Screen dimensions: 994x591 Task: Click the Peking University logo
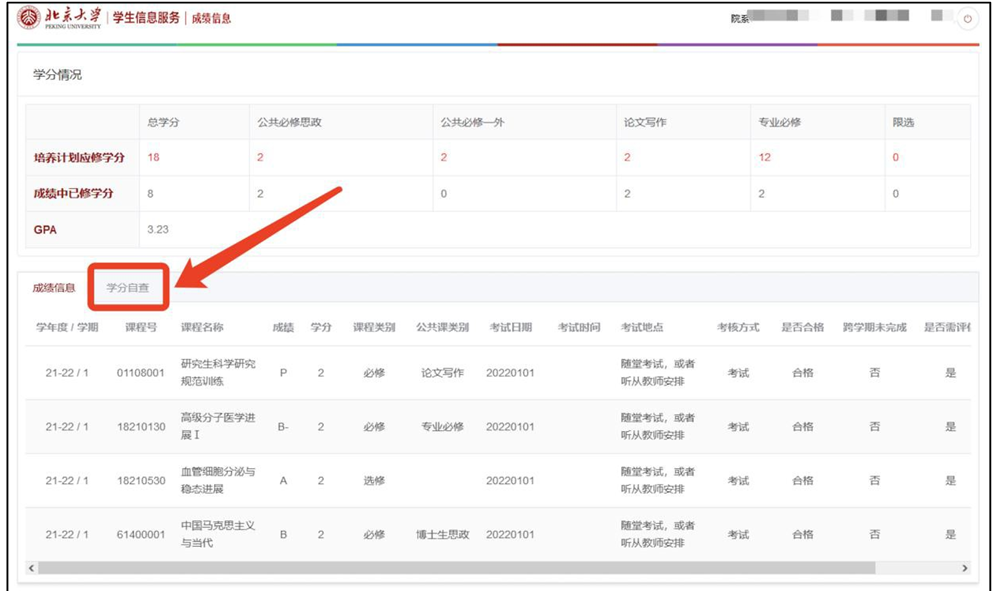(58, 18)
